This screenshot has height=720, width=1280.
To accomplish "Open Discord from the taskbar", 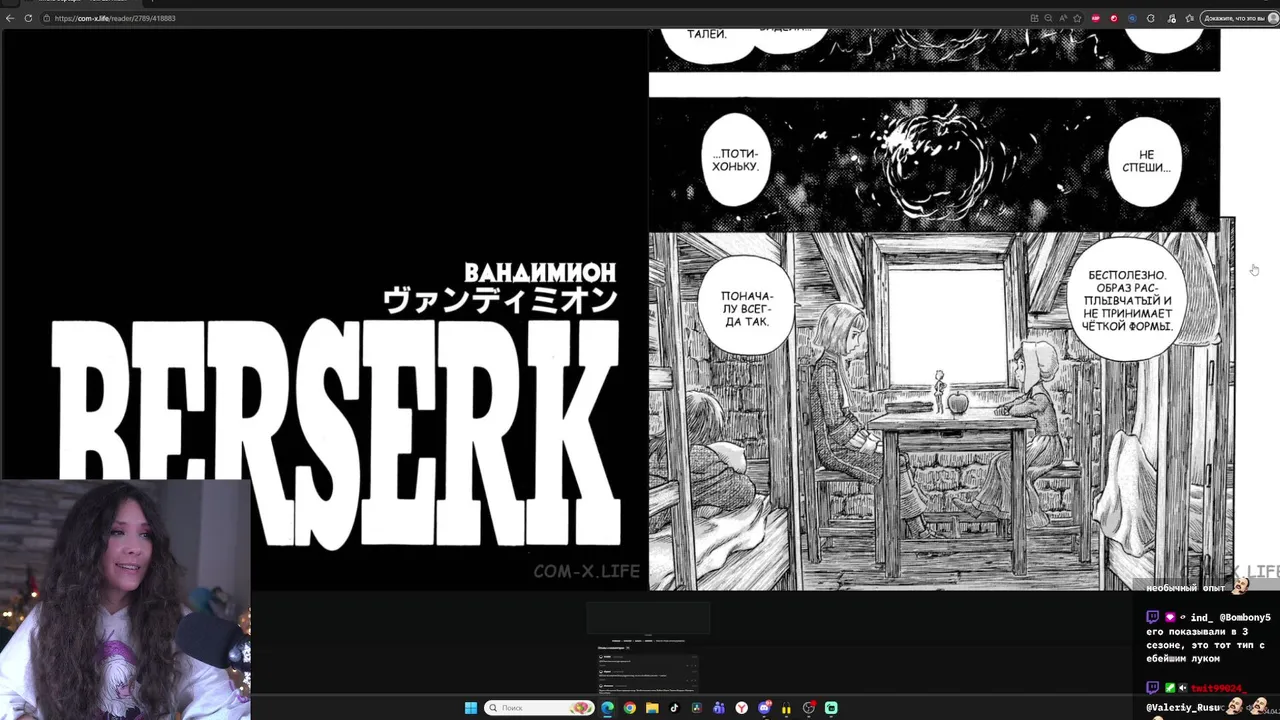I will tap(765, 708).
